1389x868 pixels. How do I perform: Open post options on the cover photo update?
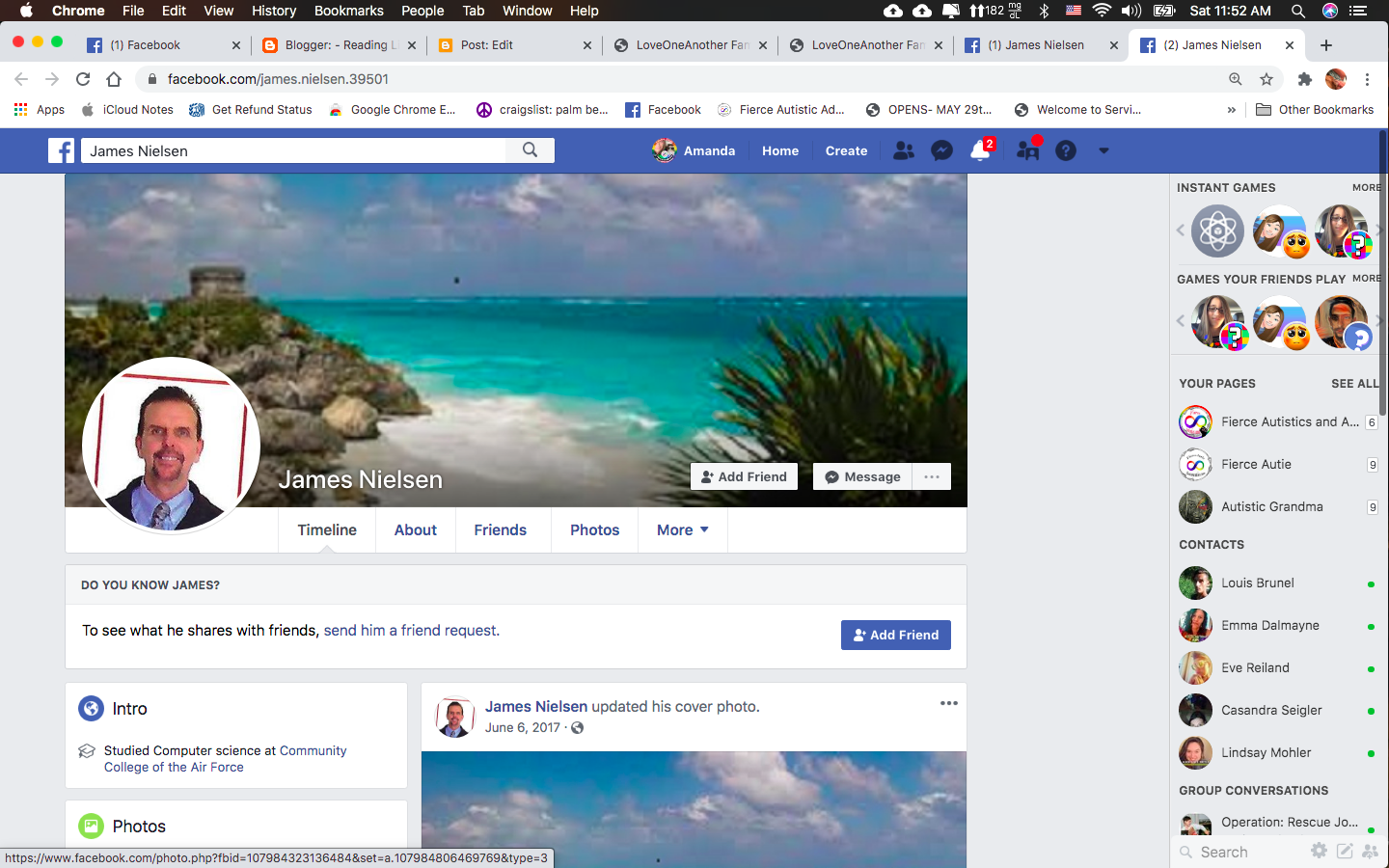(x=948, y=703)
